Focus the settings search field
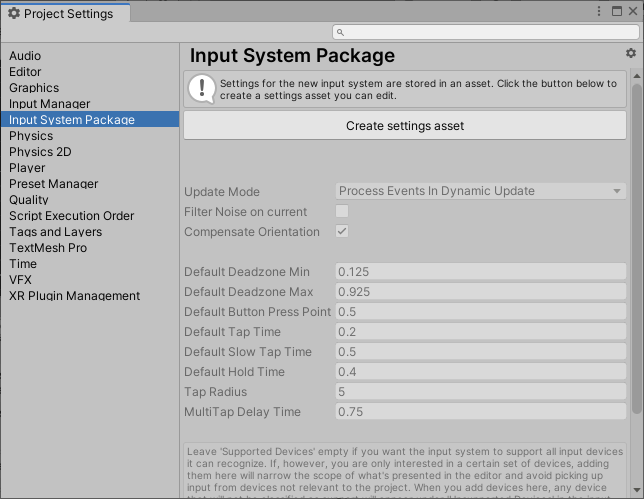The image size is (644, 499). (486, 32)
